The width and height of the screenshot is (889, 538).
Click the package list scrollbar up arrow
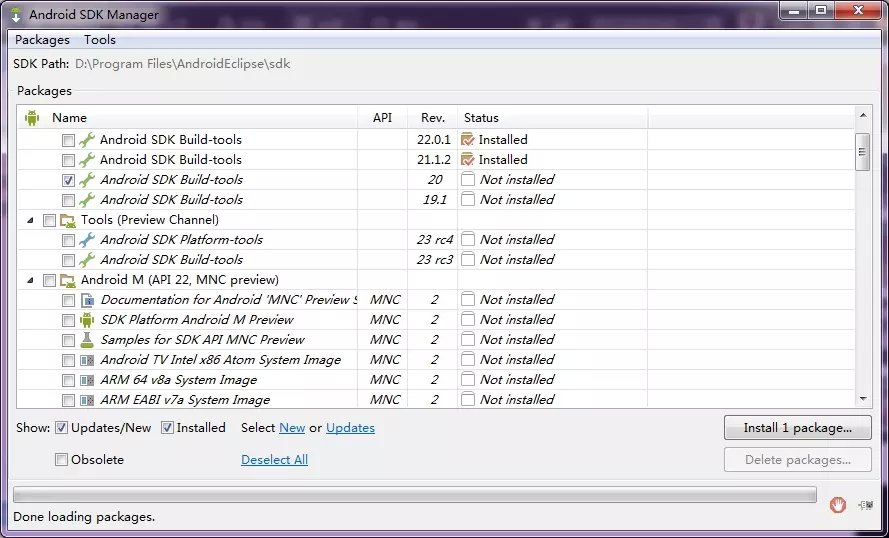point(863,116)
